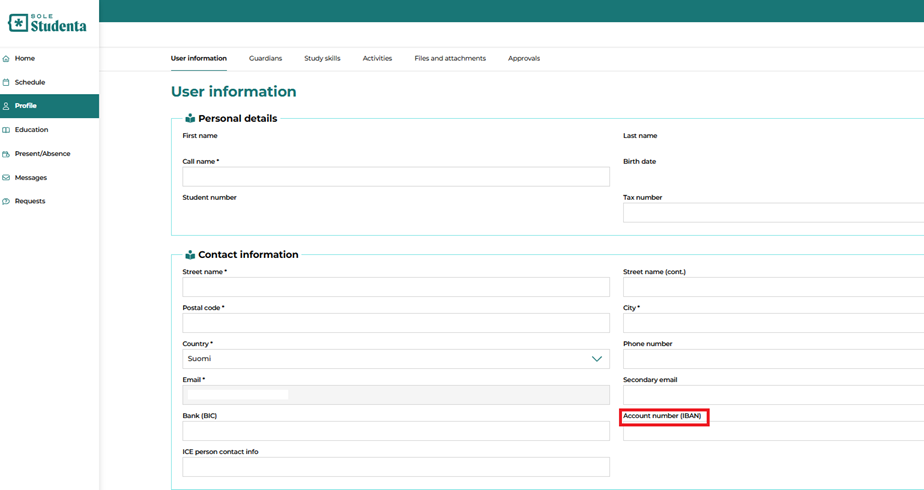Open the Study skills tab
The width and height of the screenshot is (924, 490).
tap(322, 59)
